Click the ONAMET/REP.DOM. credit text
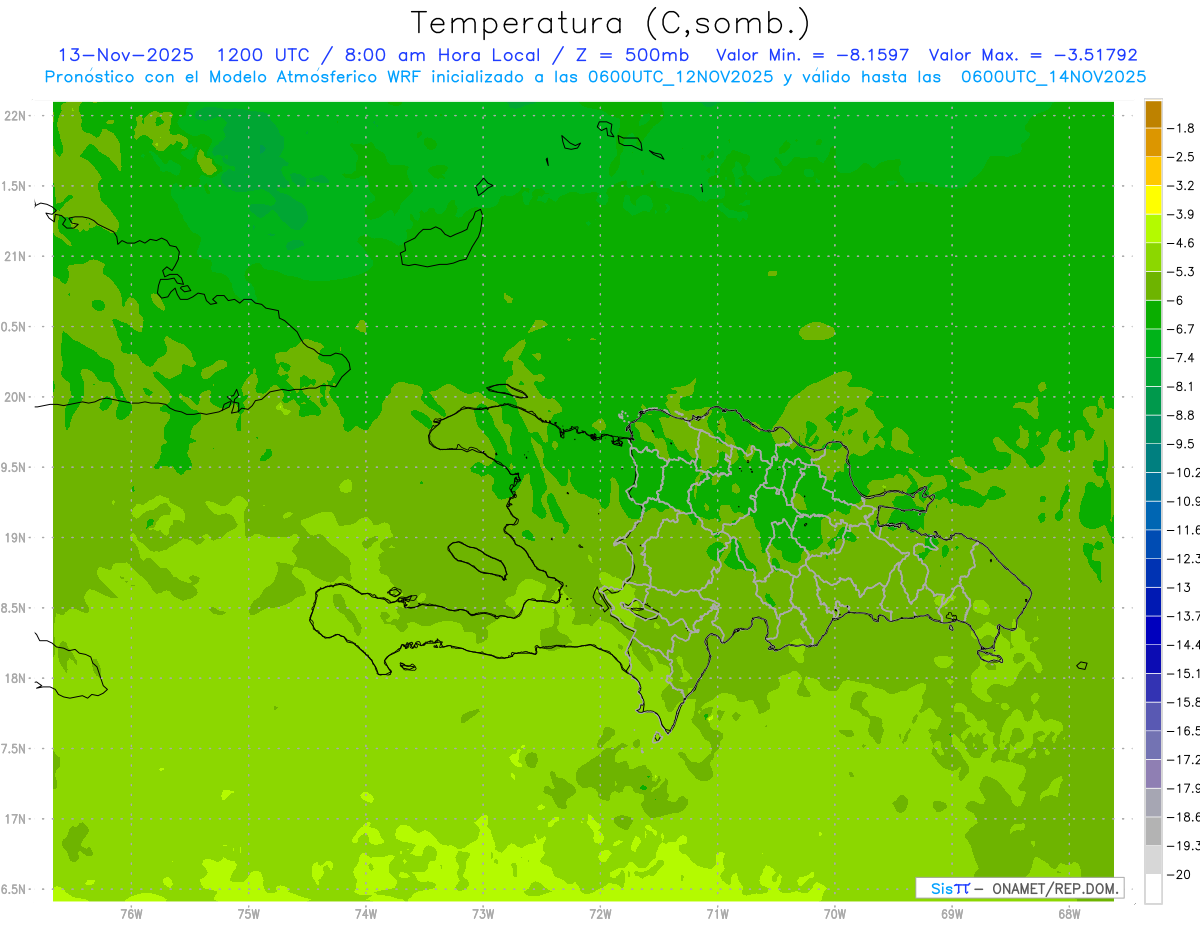The image size is (1200, 927). click(1055, 888)
